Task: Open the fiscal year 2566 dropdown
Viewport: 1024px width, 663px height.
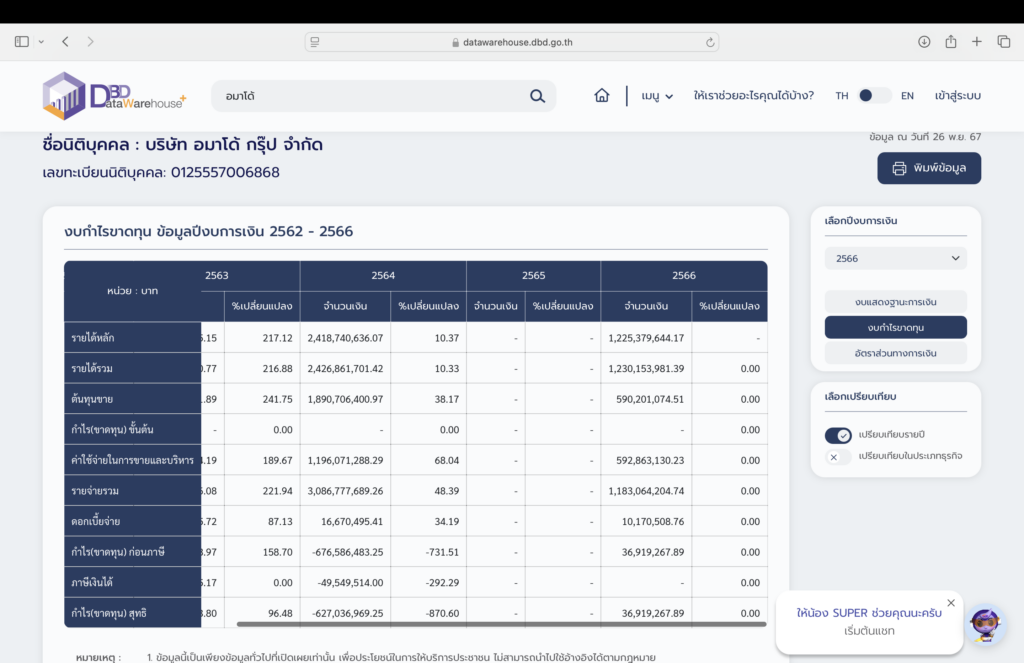Action: click(x=895, y=259)
